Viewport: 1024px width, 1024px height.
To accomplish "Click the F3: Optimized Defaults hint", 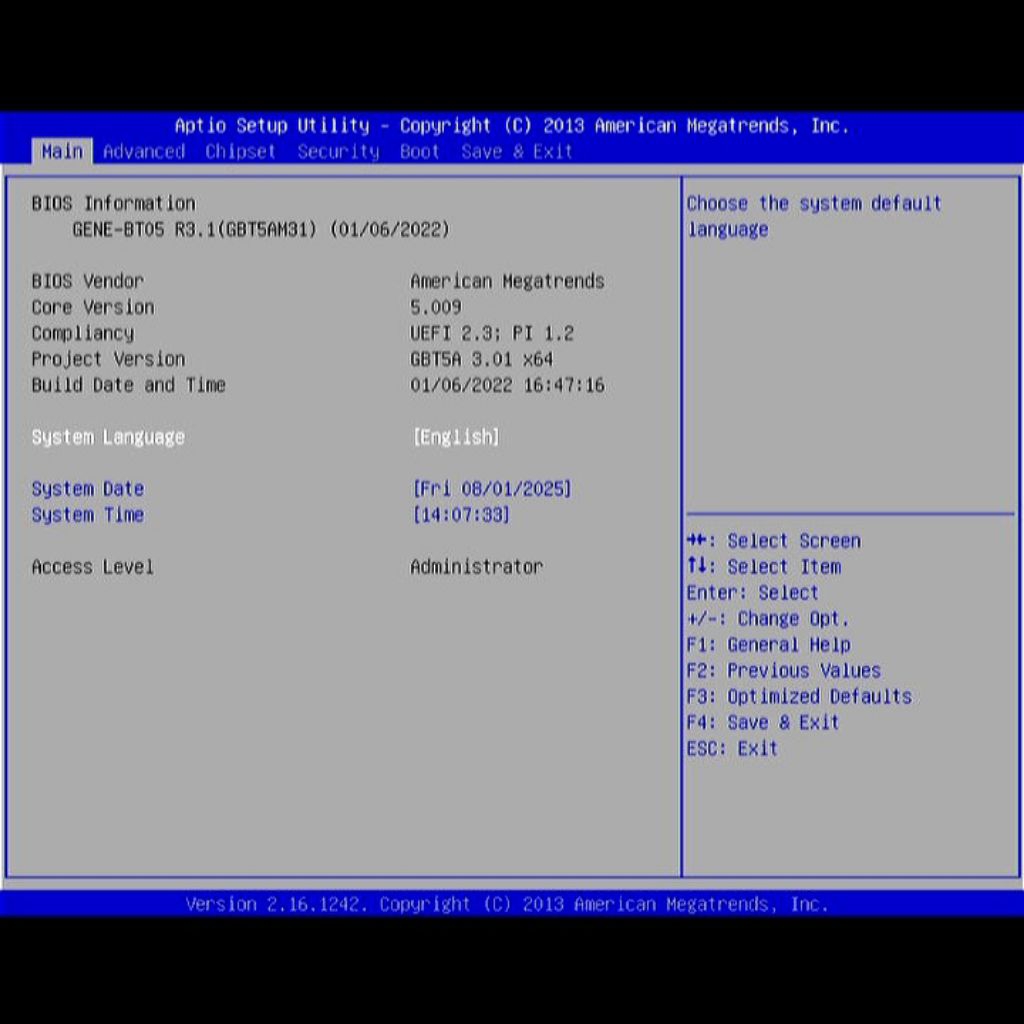I will (799, 696).
